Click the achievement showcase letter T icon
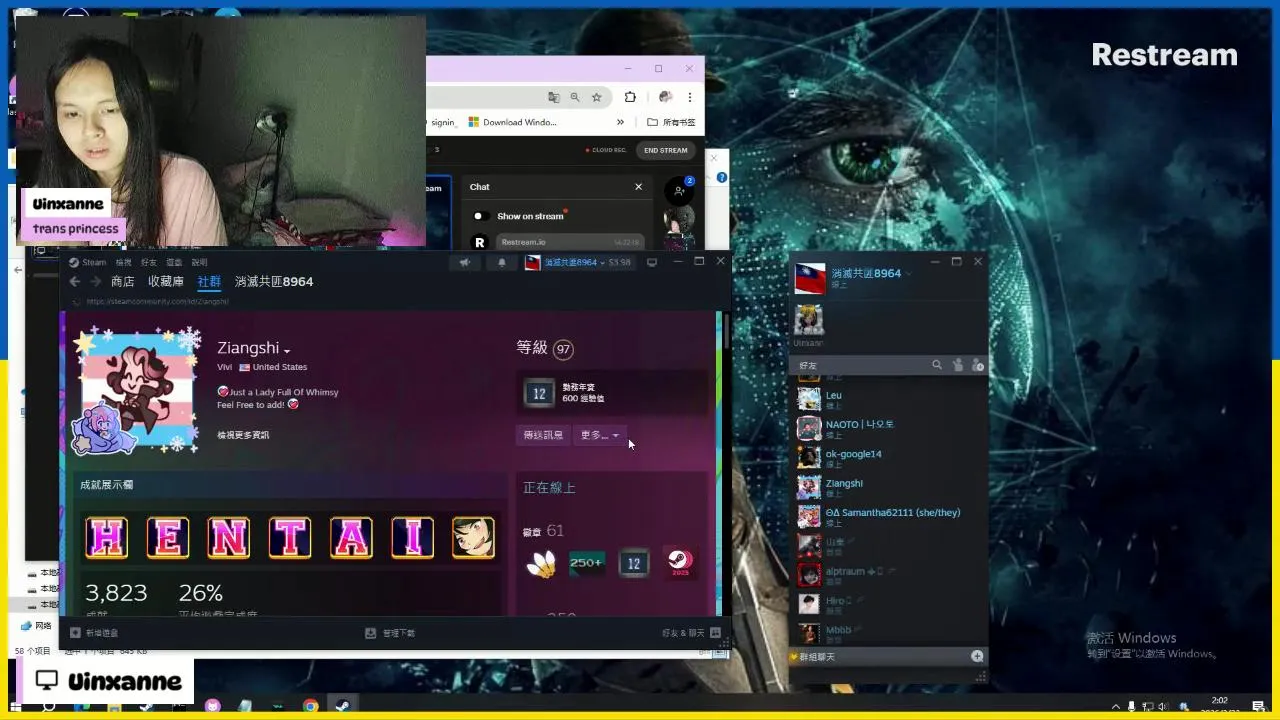Image resolution: width=1280 pixels, height=720 pixels. [290, 538]
